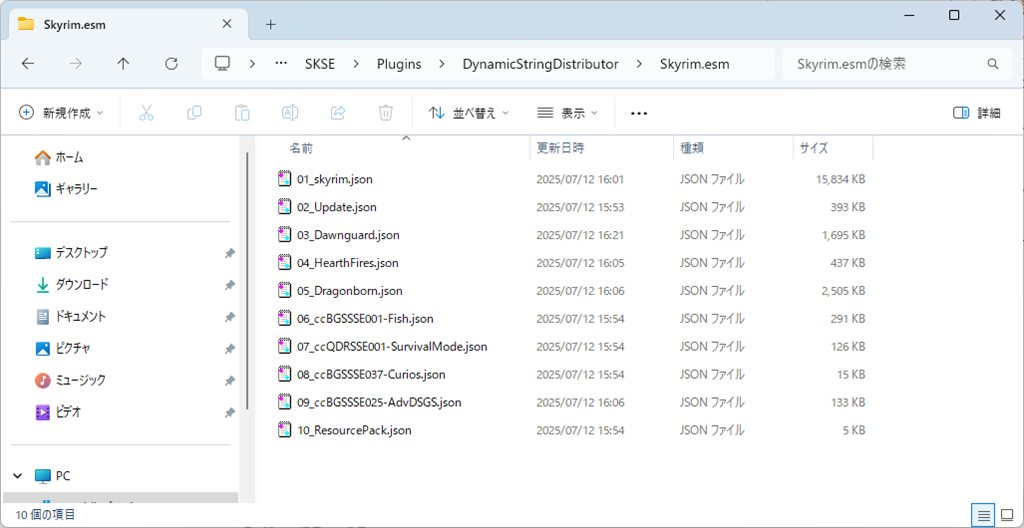Refresh the current folder view

pyautogui.click(x=171, y=63)
